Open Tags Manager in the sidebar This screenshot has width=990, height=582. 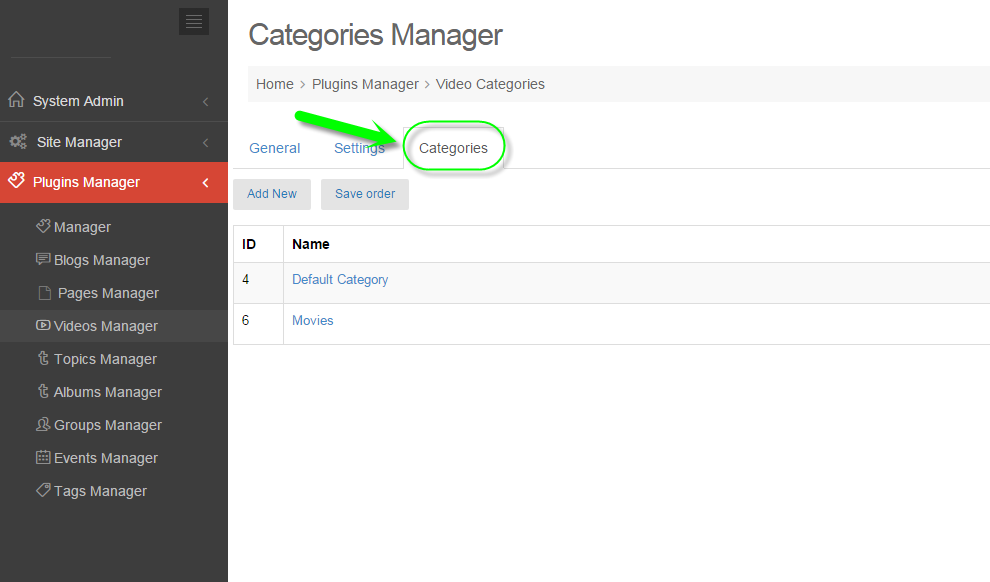click(x=100, y=491)
